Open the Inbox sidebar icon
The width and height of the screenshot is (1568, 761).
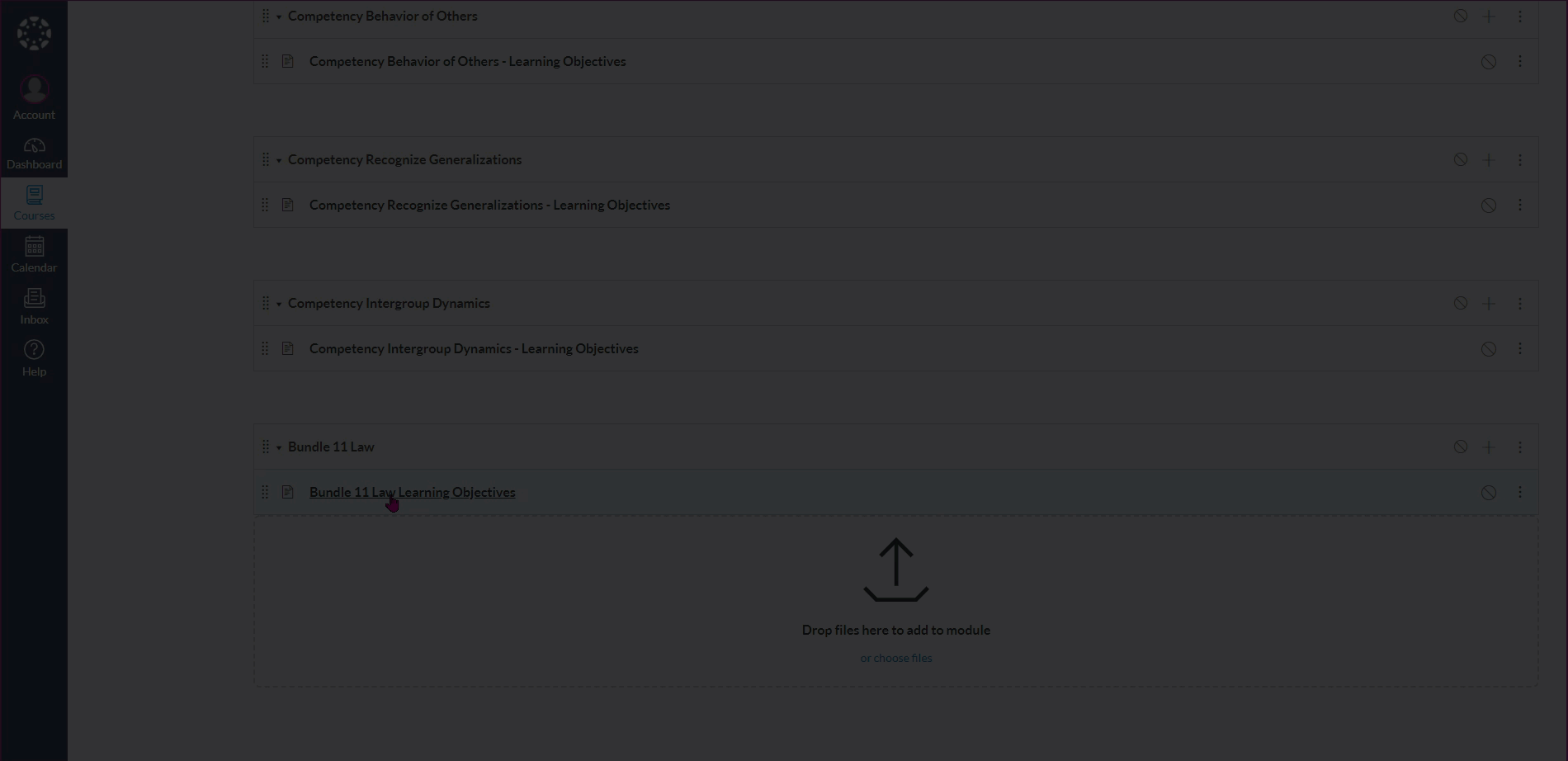tap(34, 306)
